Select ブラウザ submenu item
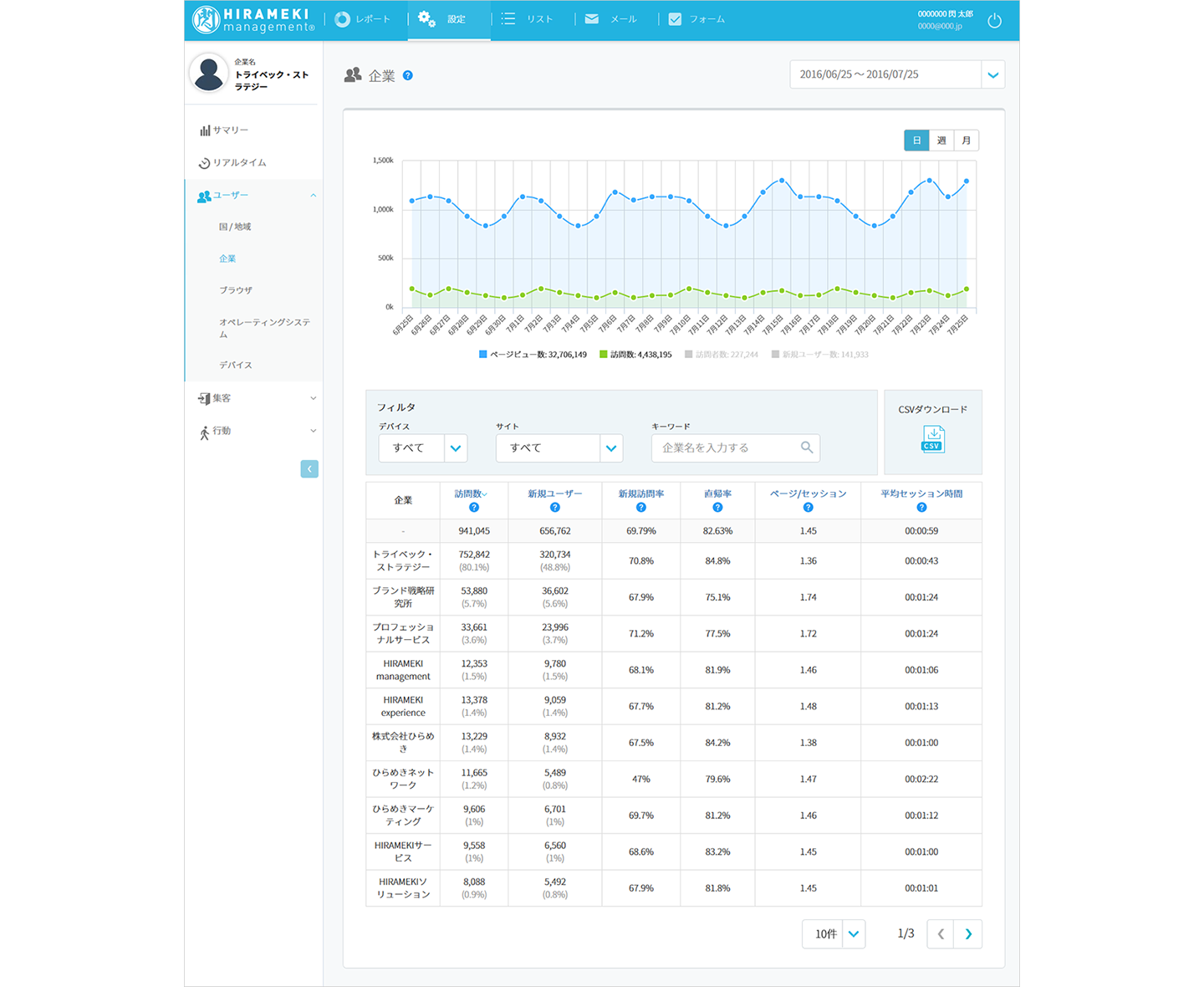1204x987 pixels. [x=236, y=290]
